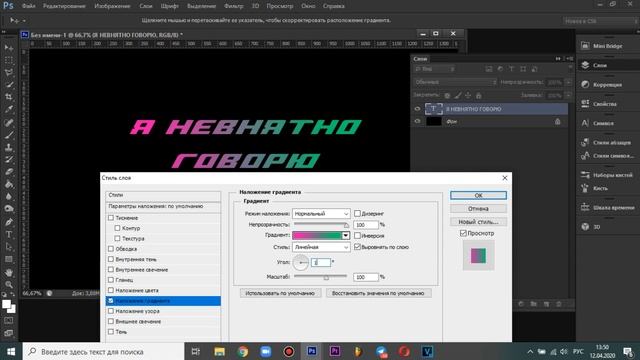Select the Horizontal Type tool
The image size is (640, 360).
[9, 235]
